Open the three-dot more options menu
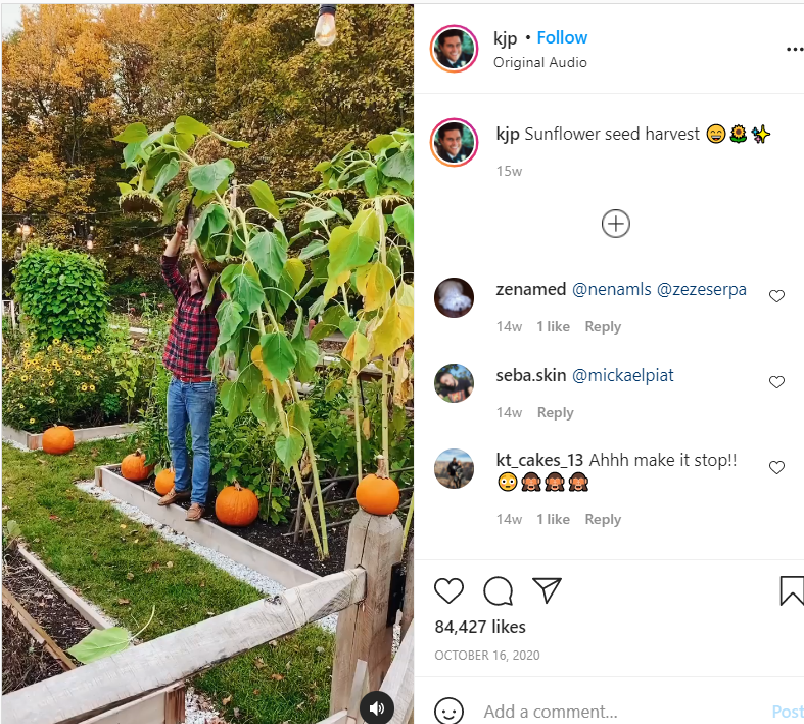The image size is (804, 724). tap(794, 49)
